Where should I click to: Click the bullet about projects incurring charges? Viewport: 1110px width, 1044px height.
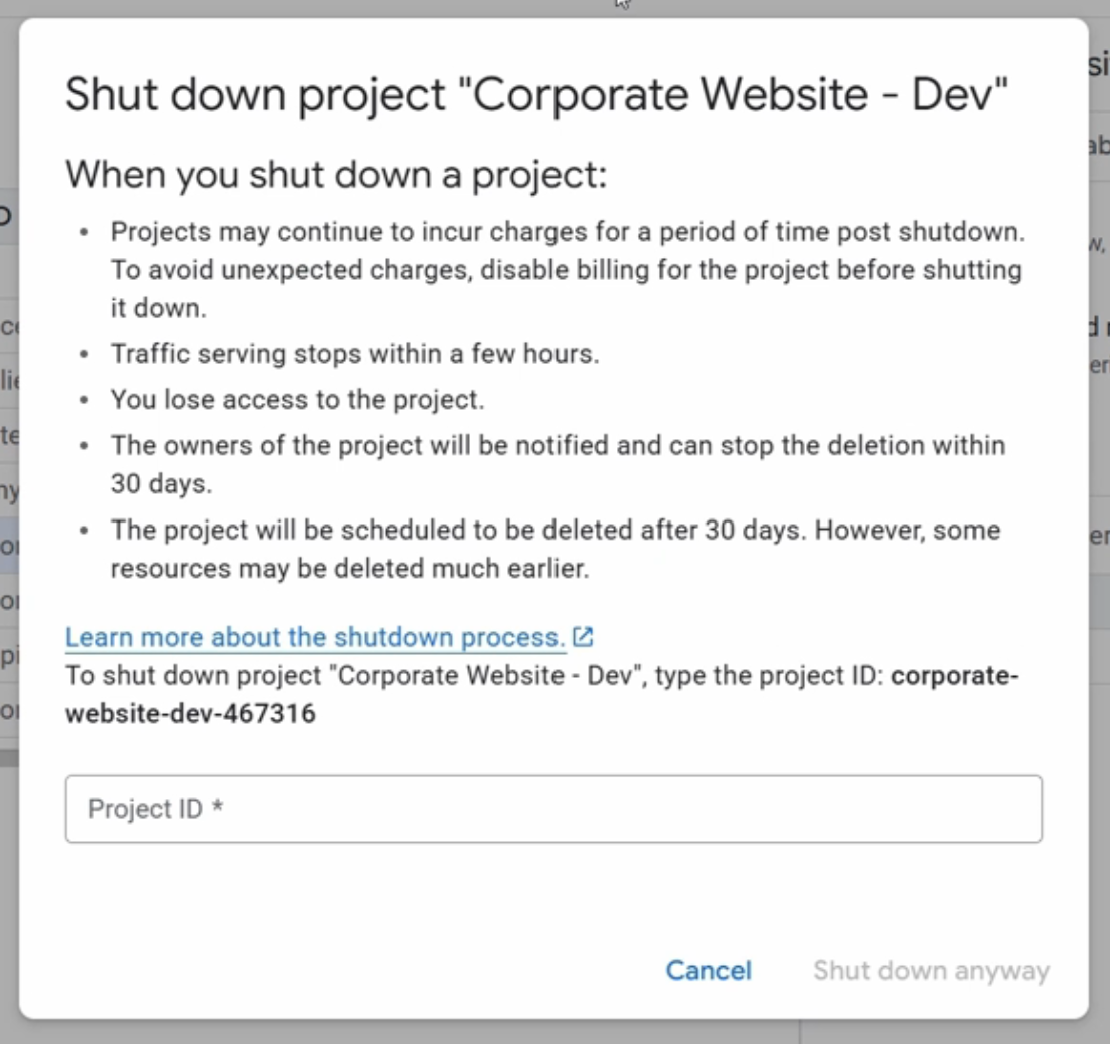tap(568, 270)
